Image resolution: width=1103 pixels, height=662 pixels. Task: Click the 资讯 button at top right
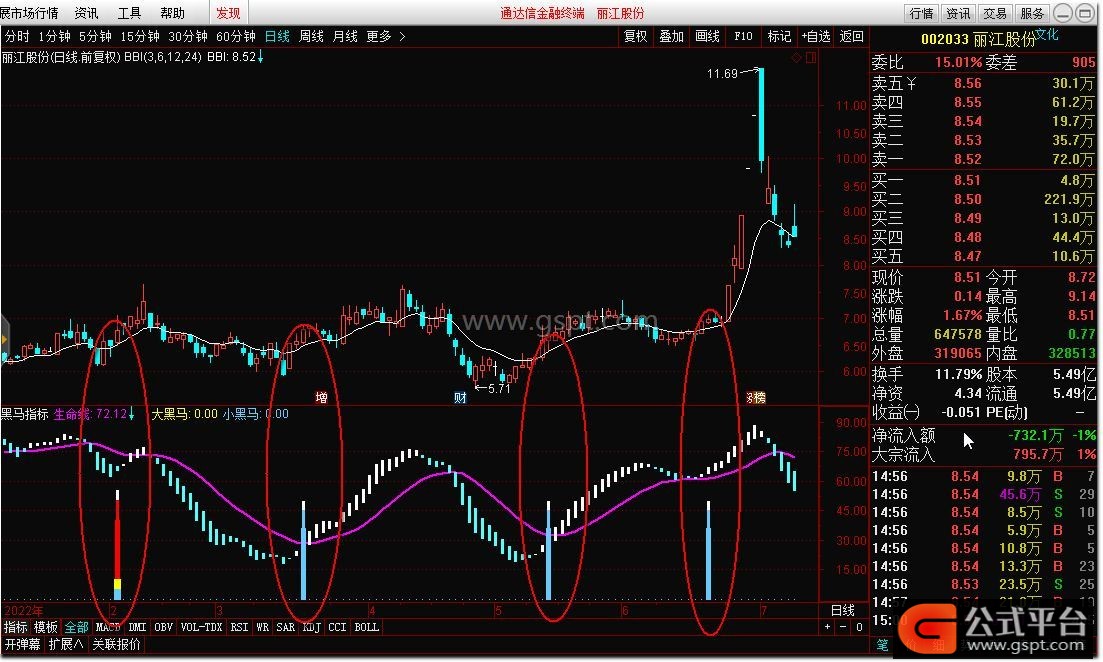pos(958,13)
